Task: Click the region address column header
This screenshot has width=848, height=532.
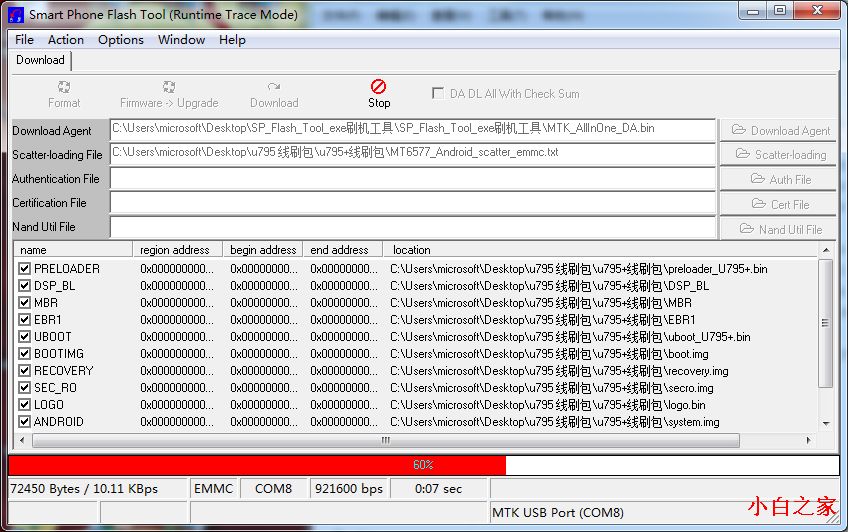Action: click(x=178, y=250)
